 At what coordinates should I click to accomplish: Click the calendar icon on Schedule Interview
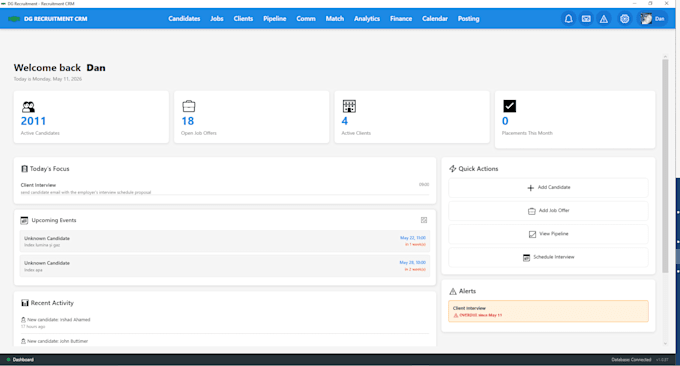[x=526, y=258]
